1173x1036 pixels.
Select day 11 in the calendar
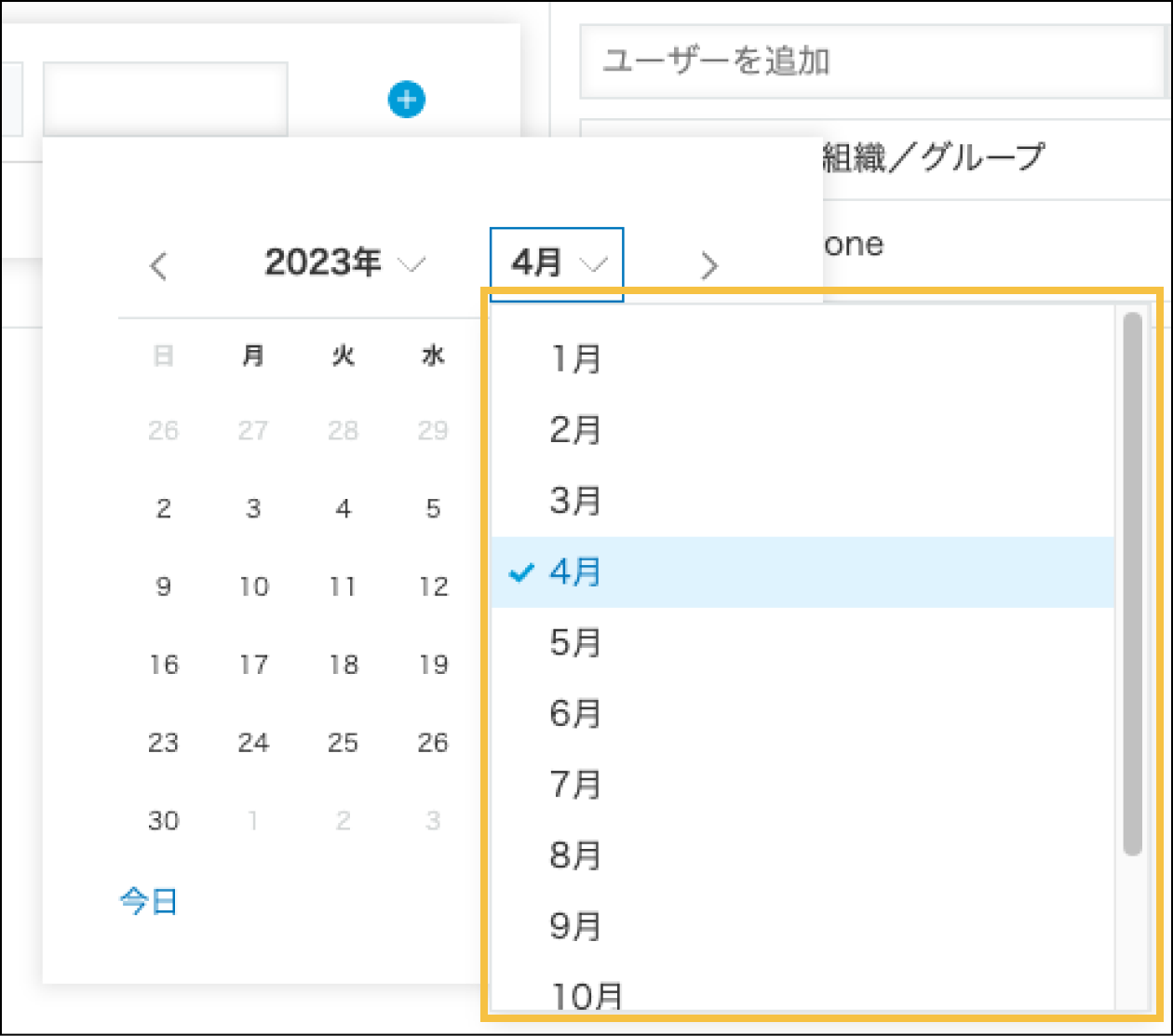point(343,587)
